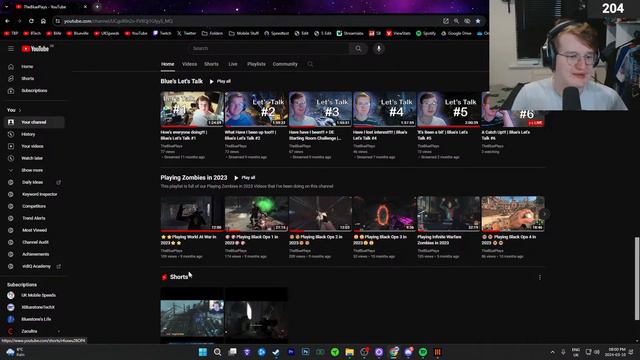Open Subscriptions in the left sidebar
This screenshot has width=640, height=360.
tap(35, 91)
